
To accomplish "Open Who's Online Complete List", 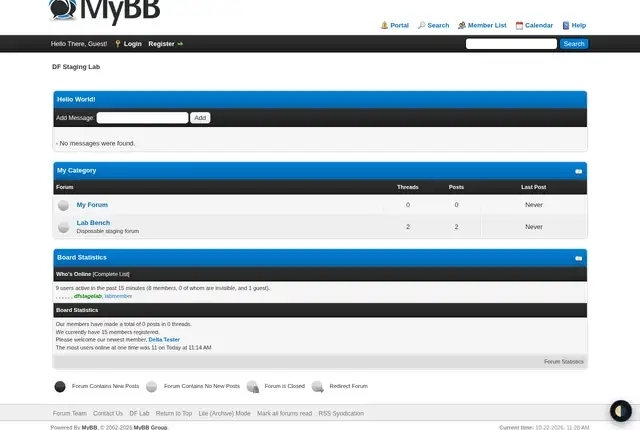I will coord(111,274).
